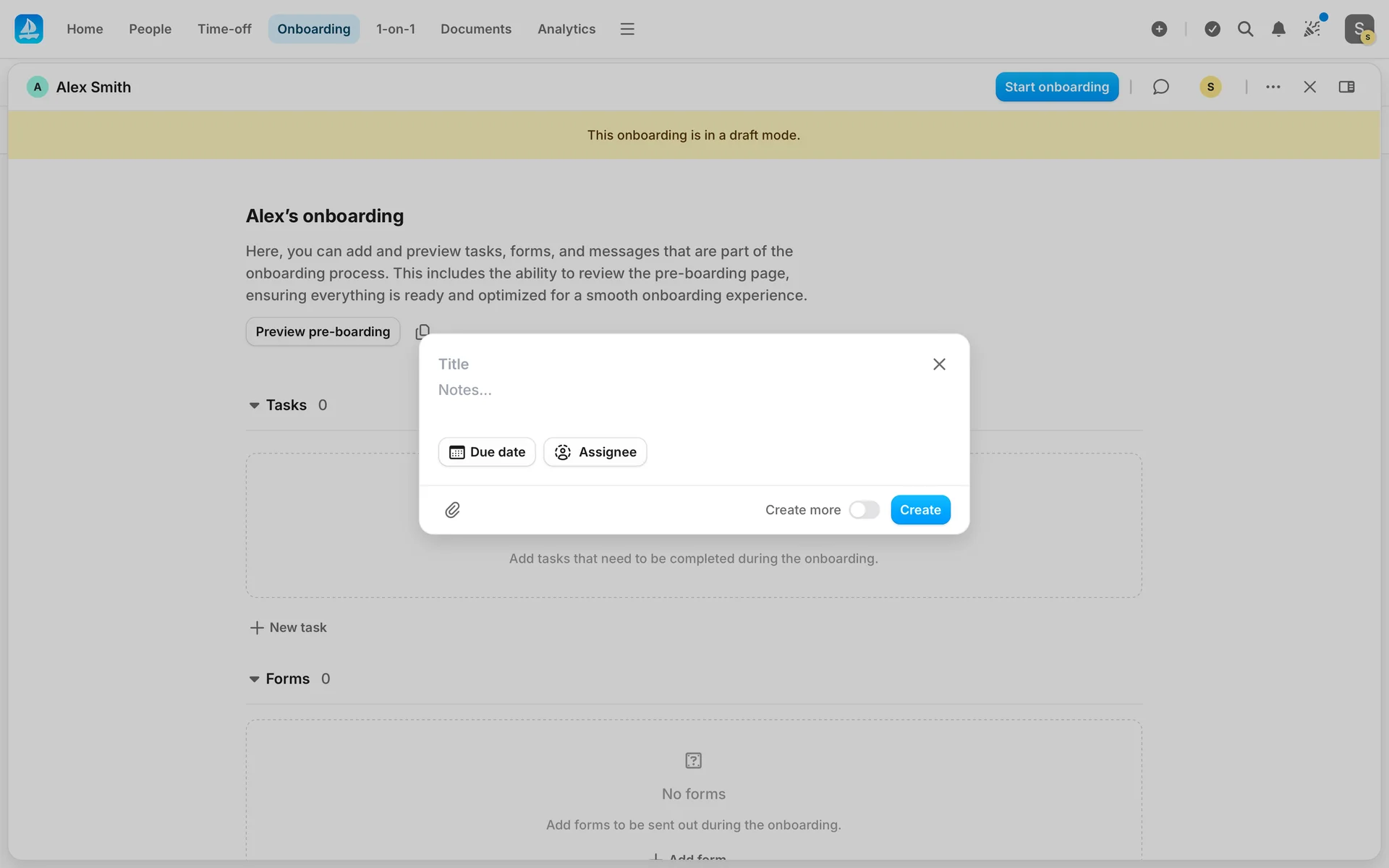Open the search magnifier icon

(1245, 29)
